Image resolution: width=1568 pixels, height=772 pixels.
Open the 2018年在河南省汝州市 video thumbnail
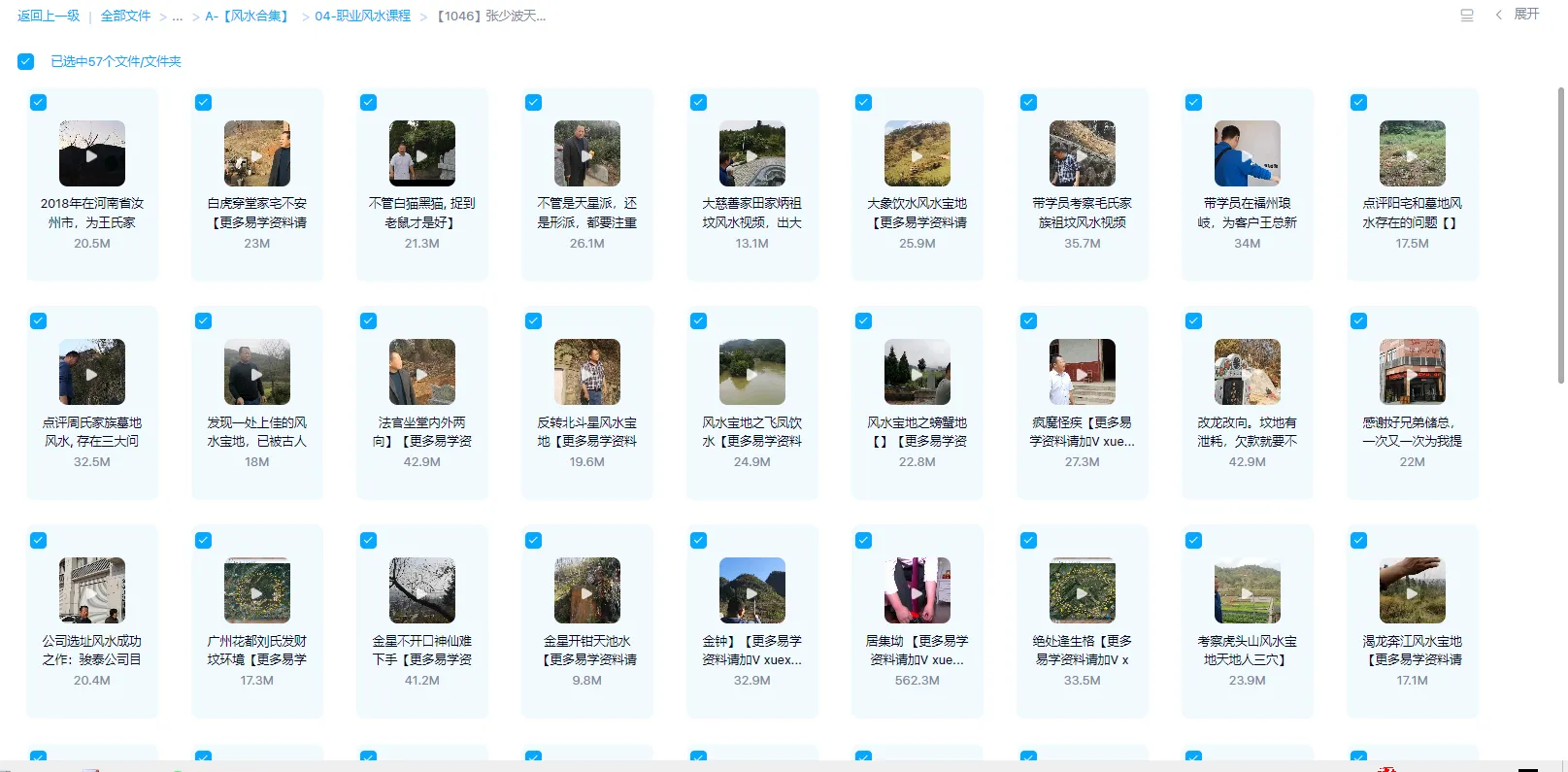92,153
